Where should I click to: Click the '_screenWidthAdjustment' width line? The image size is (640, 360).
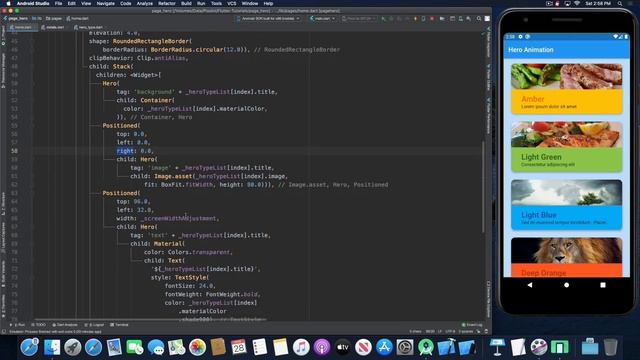pyautogui.click(x=168, y=218)
